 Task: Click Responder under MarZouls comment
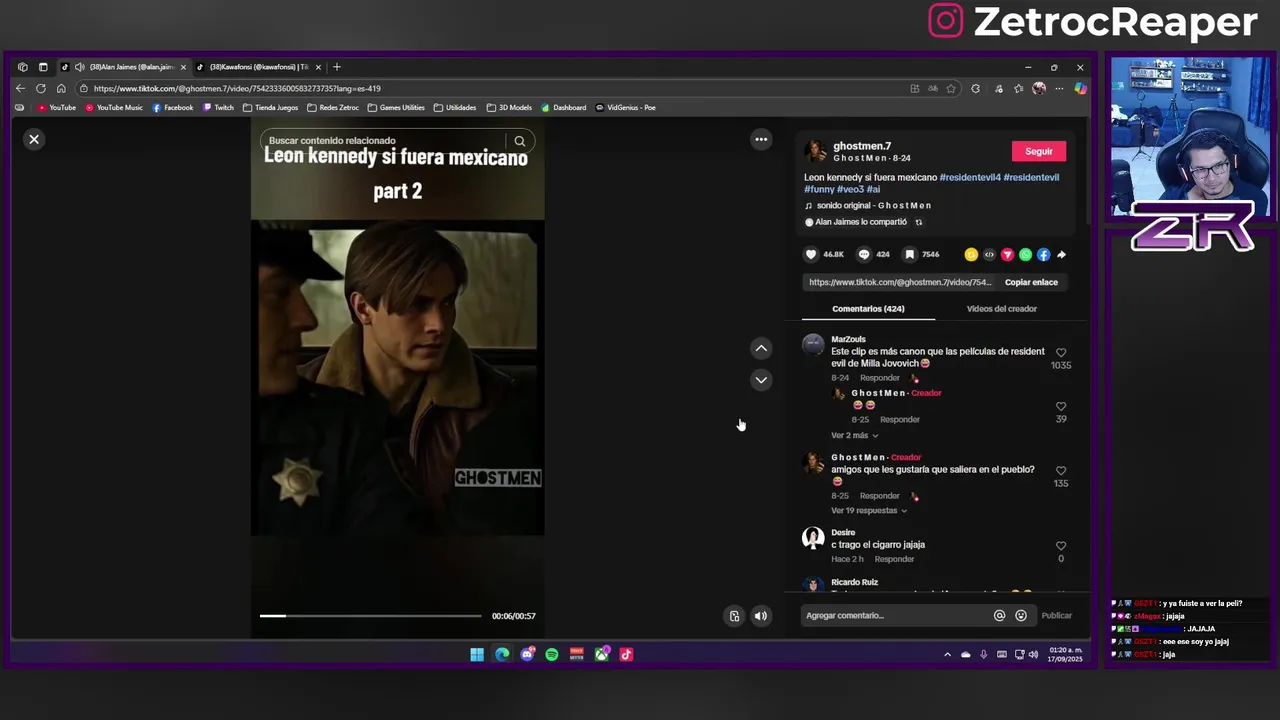click(x=880, y=378)
